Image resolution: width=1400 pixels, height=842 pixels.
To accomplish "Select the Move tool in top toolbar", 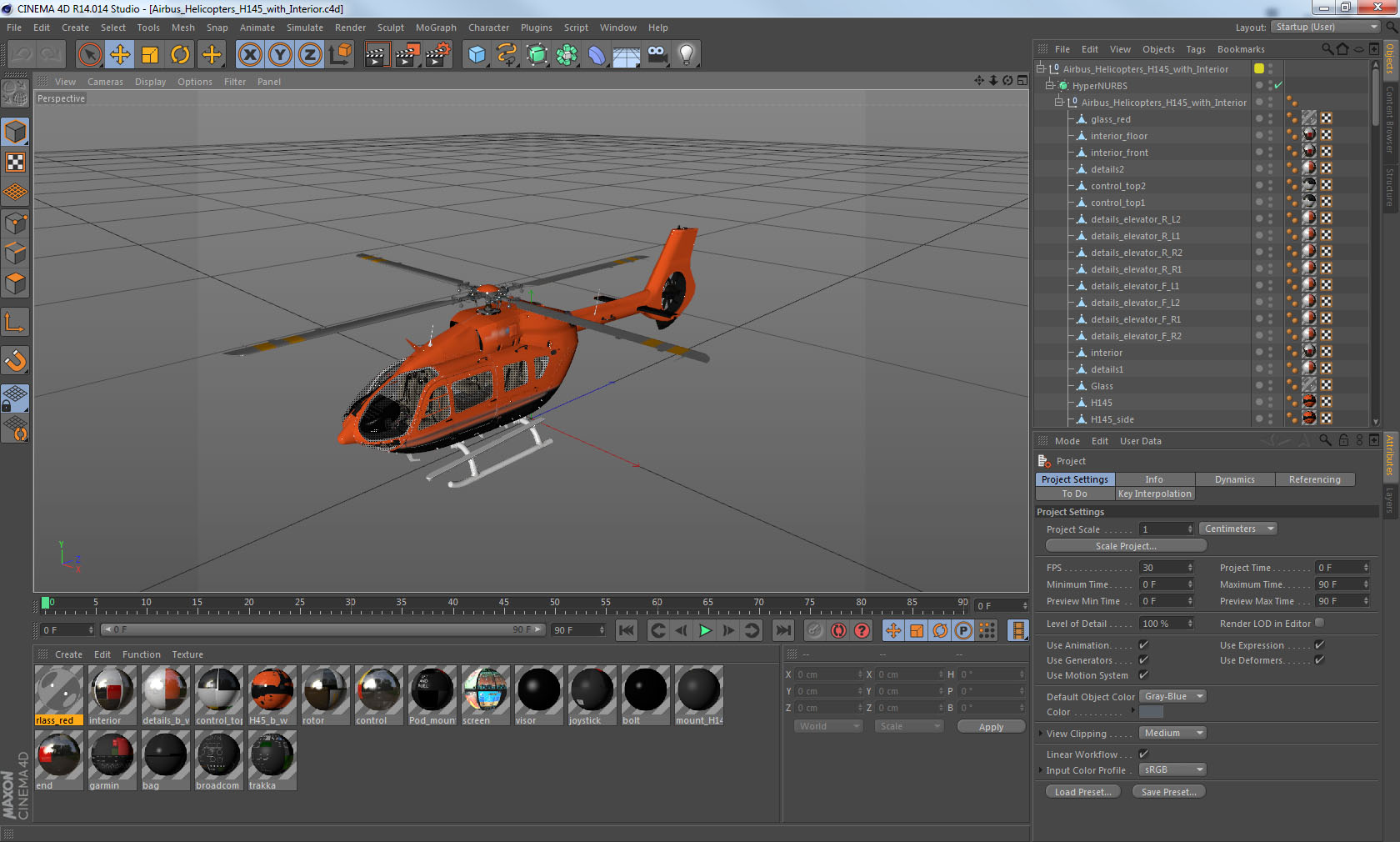I will tap(120, 55).
